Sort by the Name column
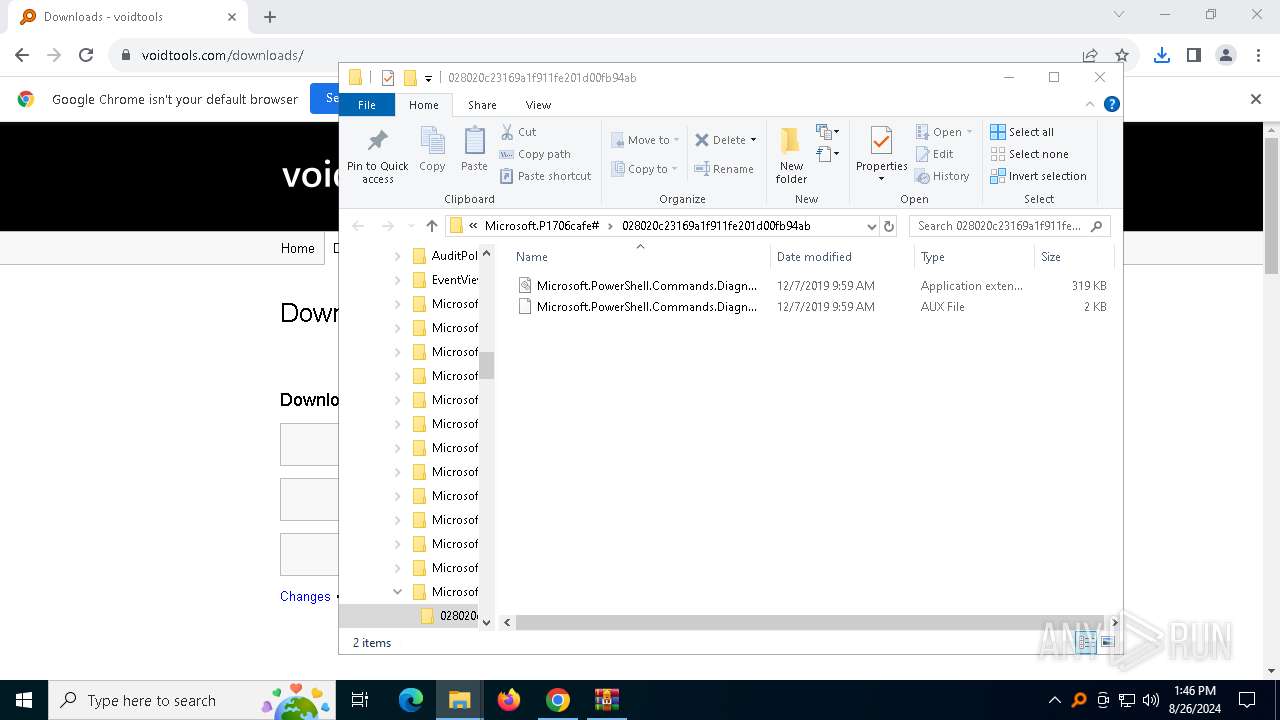This screenshot has width=1280, height=720. tap(640, 257)
